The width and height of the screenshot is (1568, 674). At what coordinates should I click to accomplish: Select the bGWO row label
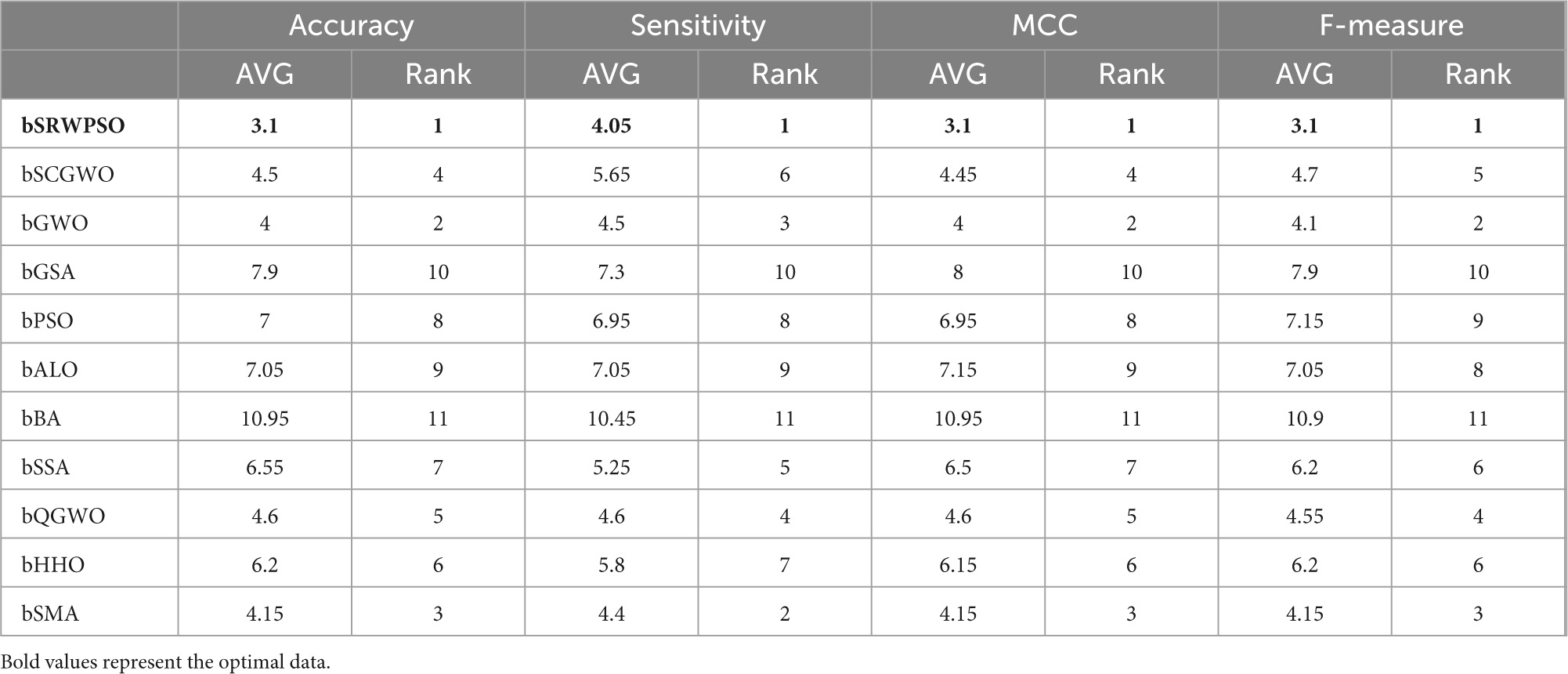(55, 223)
